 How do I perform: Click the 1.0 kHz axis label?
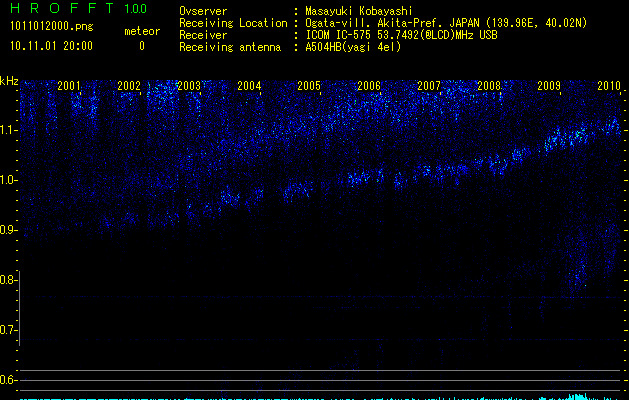pos(8,180)
